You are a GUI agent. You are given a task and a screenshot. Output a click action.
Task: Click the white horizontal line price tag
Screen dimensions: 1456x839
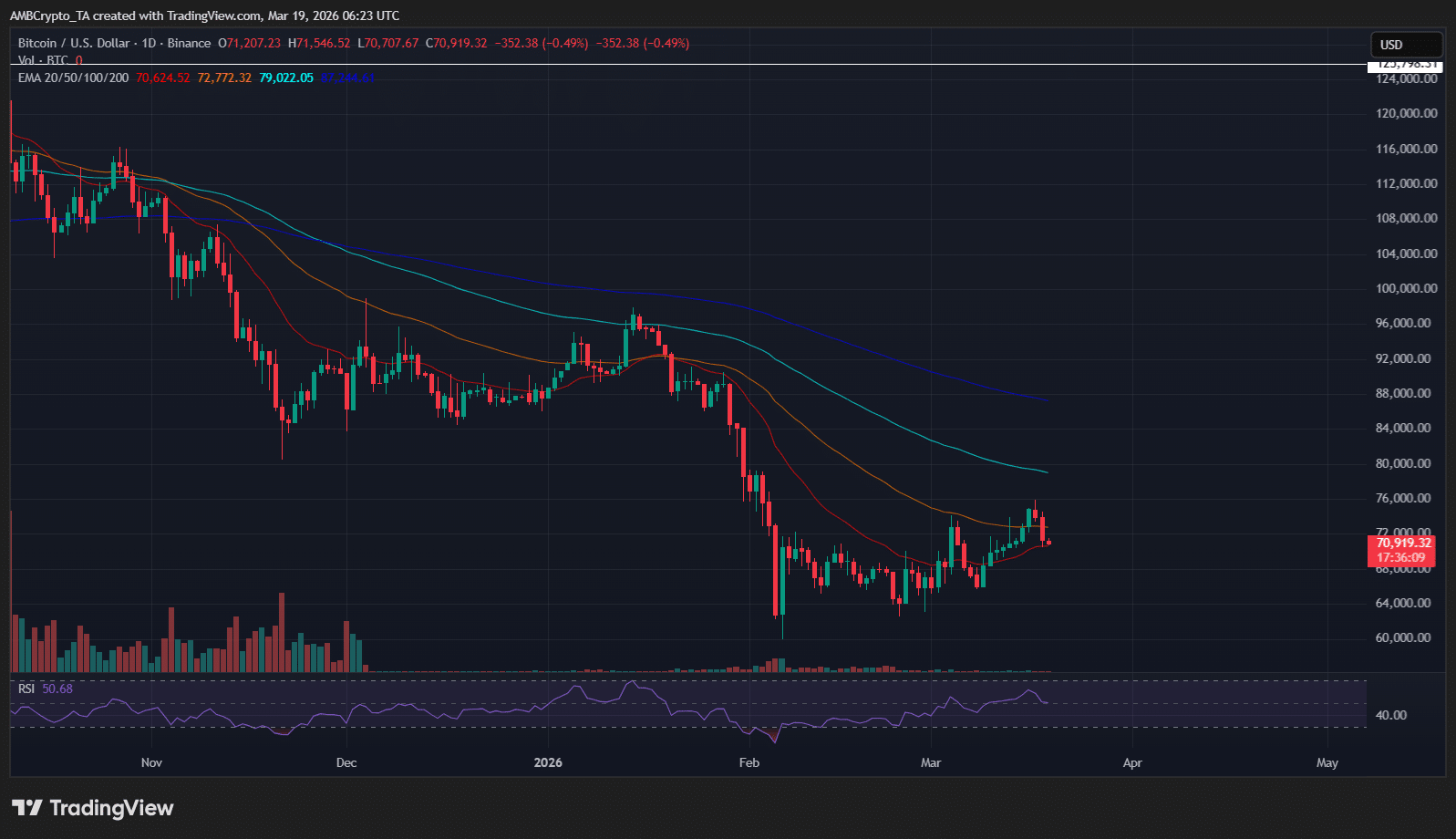(1405, 65)
